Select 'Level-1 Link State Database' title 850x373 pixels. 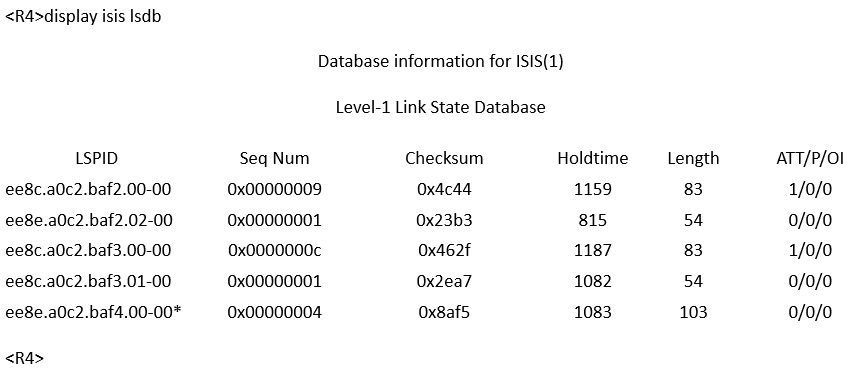(441, 107)
